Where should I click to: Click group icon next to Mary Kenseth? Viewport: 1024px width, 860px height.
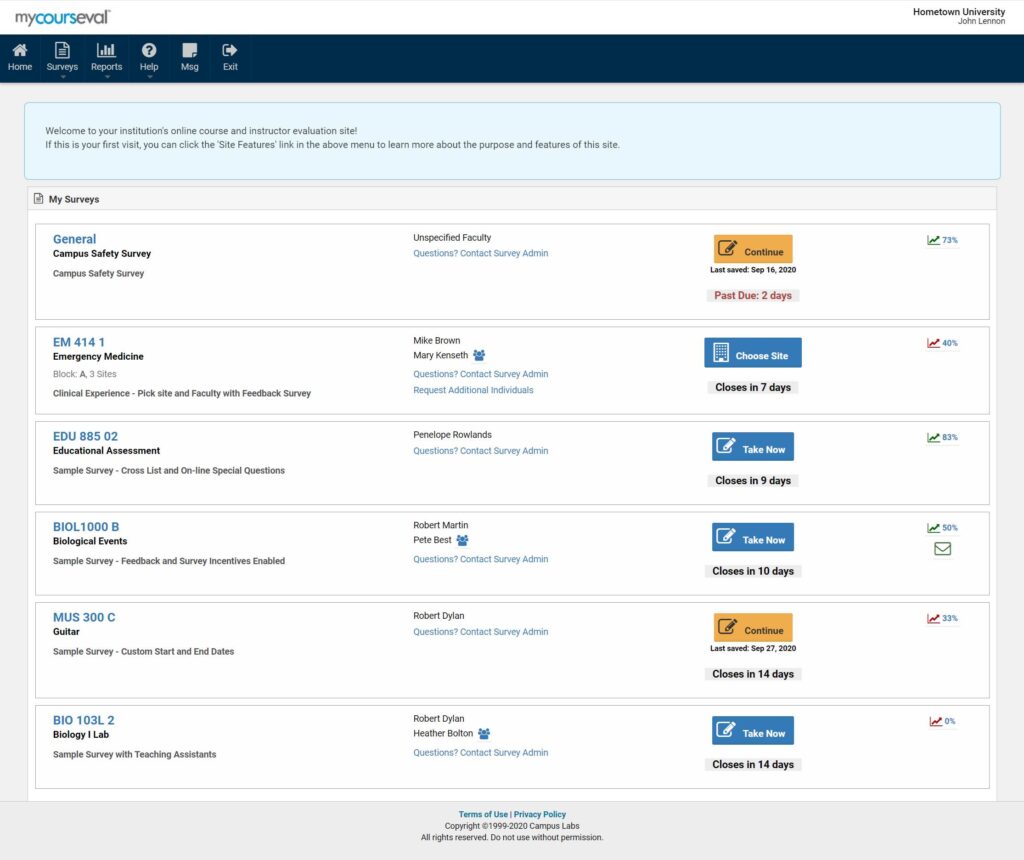tap(479, 355)
